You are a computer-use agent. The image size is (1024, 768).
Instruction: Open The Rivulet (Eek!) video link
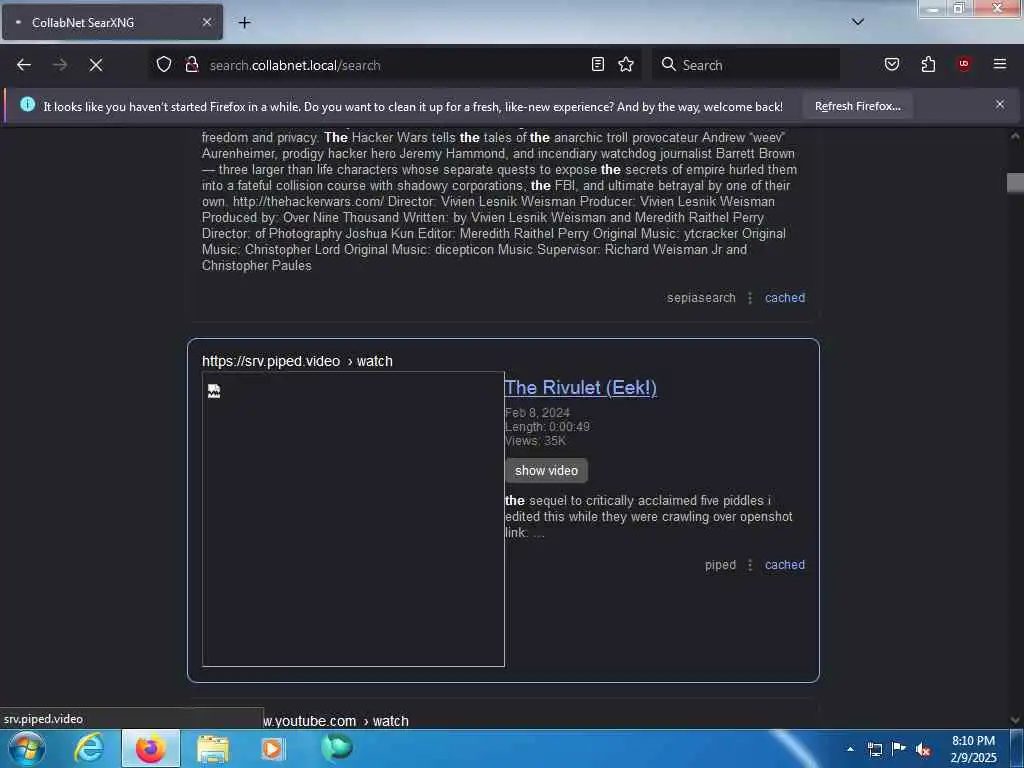point(581,388)
